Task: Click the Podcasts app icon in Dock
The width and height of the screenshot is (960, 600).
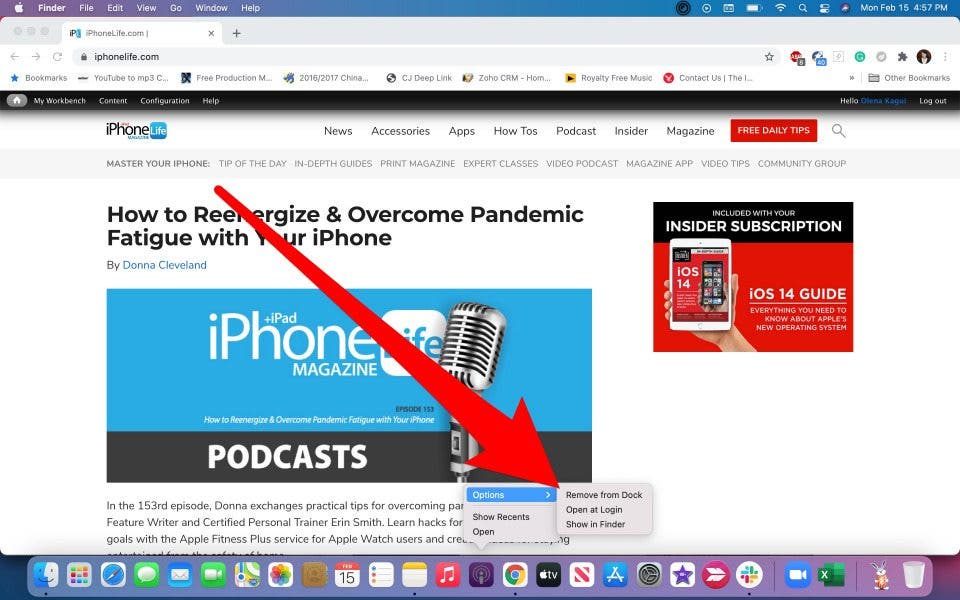Action: pyautogui.click(x=481, y=575)
